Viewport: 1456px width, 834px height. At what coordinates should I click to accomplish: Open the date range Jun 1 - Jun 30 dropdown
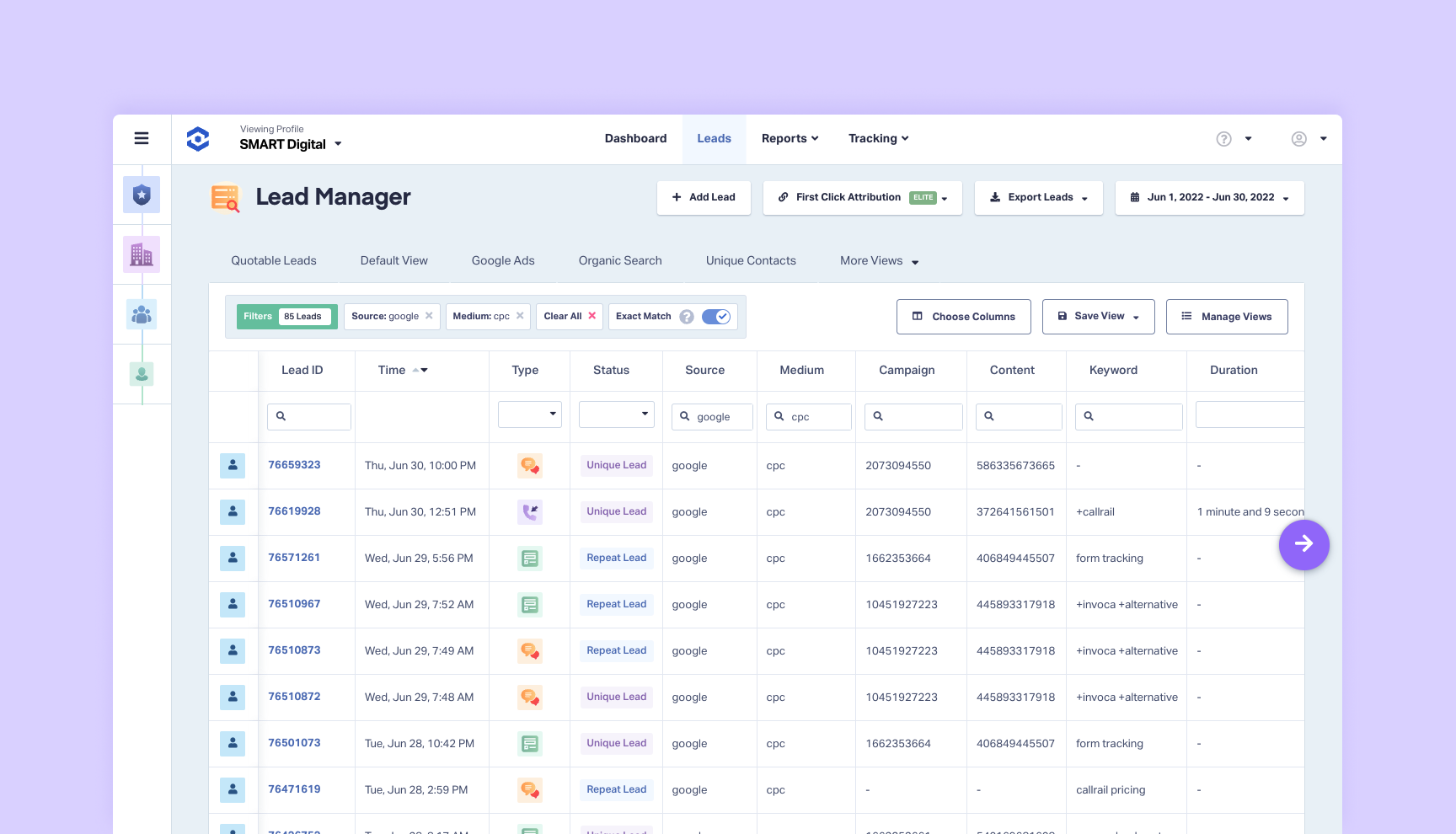tap(1209, 198)
